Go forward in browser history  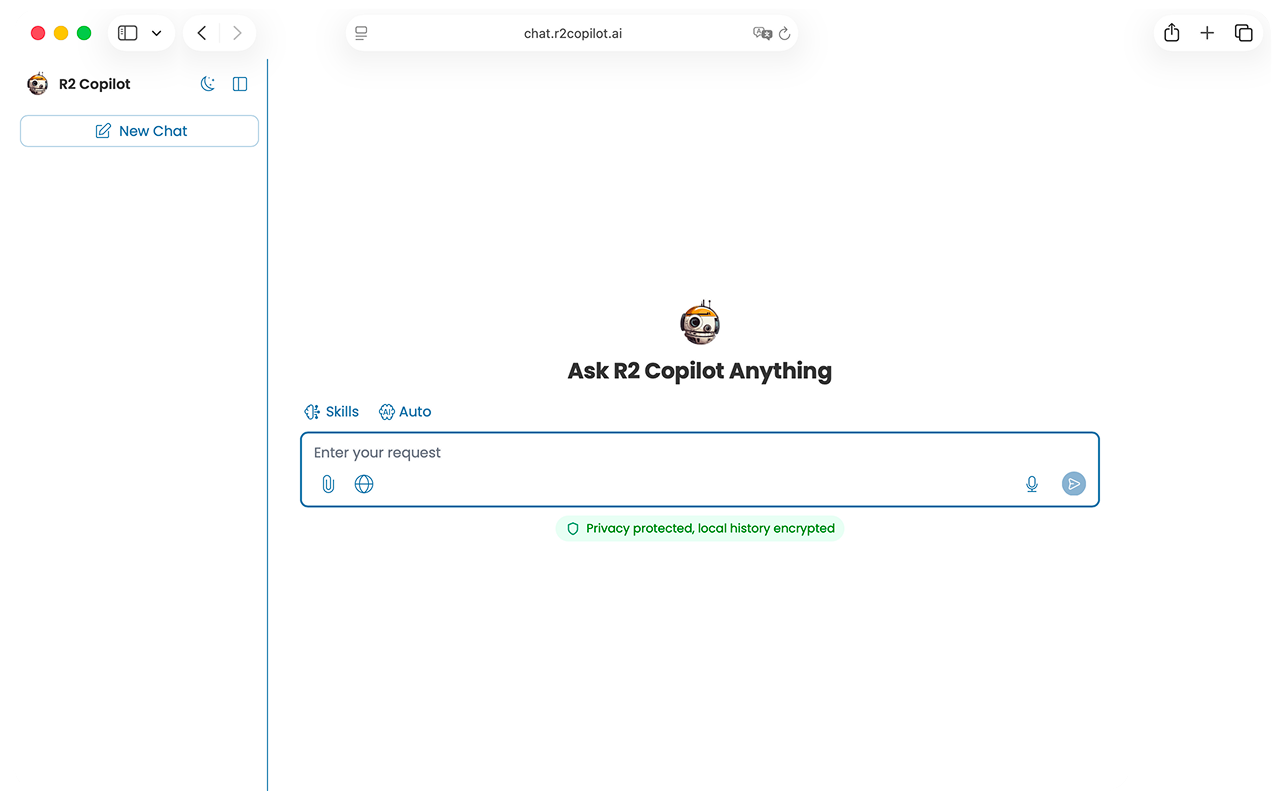(237, 33)
